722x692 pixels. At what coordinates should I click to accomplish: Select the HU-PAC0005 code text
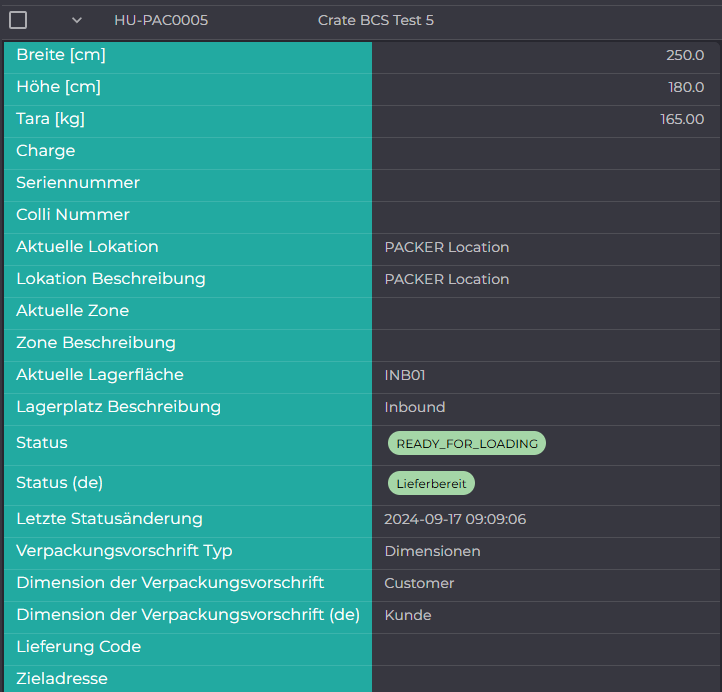pyautogui.click(x=161, y=20)
